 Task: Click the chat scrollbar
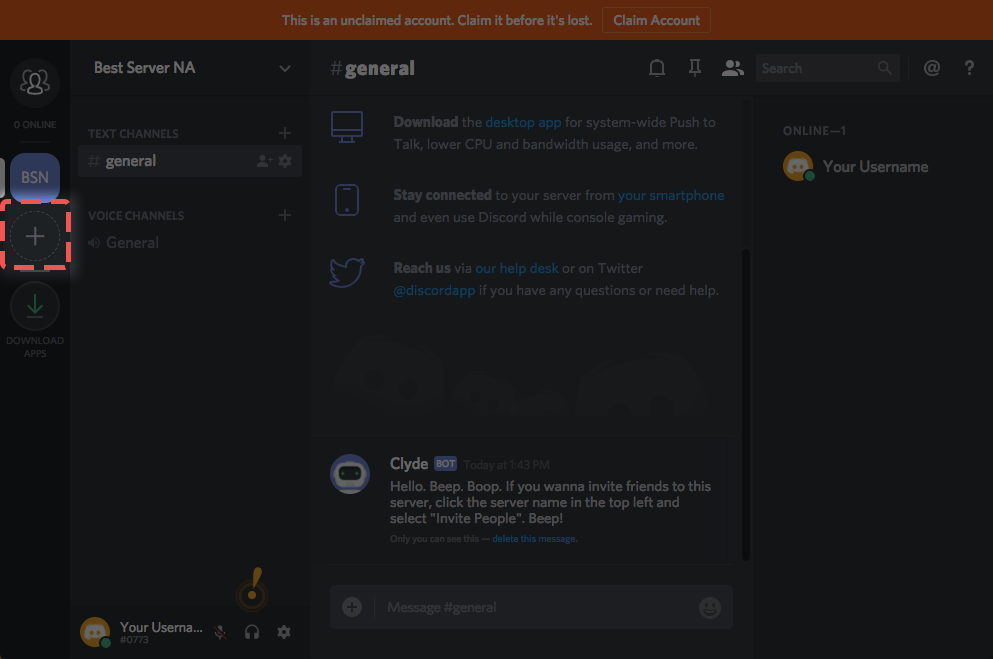746,405
